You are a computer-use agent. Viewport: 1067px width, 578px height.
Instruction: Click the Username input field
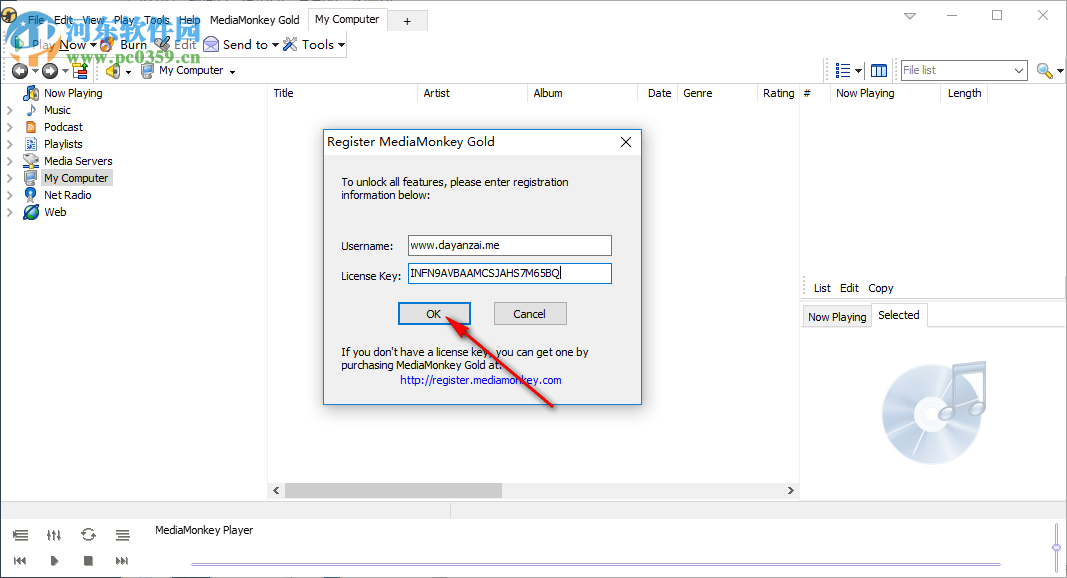[x=510, y=245]
